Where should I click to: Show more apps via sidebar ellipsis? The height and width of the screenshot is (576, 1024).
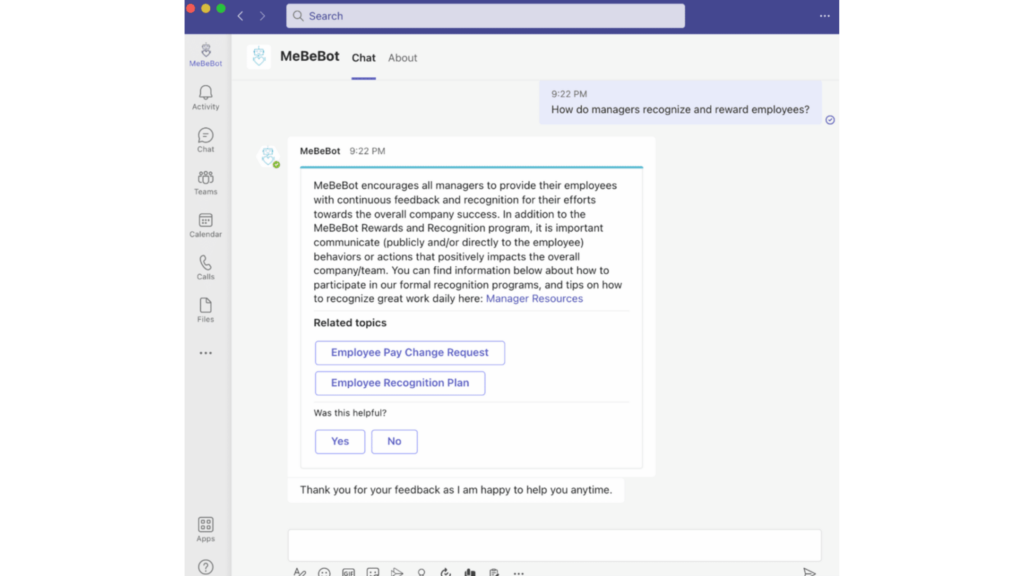point(206,353)
